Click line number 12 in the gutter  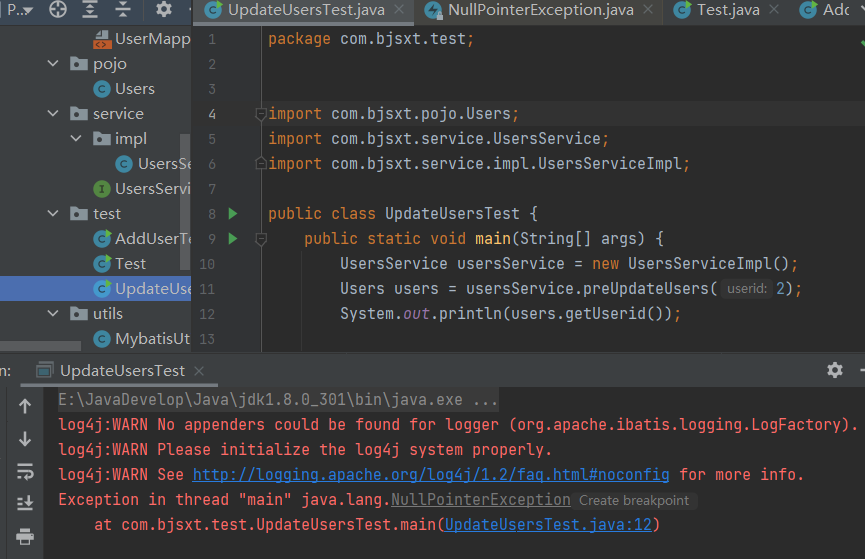click(x=207, y=314)
